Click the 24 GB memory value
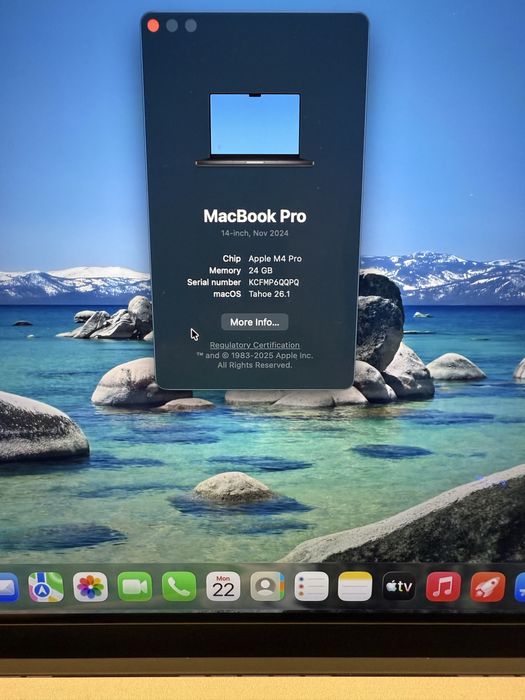Screen dimensions: 525x700 pyautogui.click(x=260, y=270)
